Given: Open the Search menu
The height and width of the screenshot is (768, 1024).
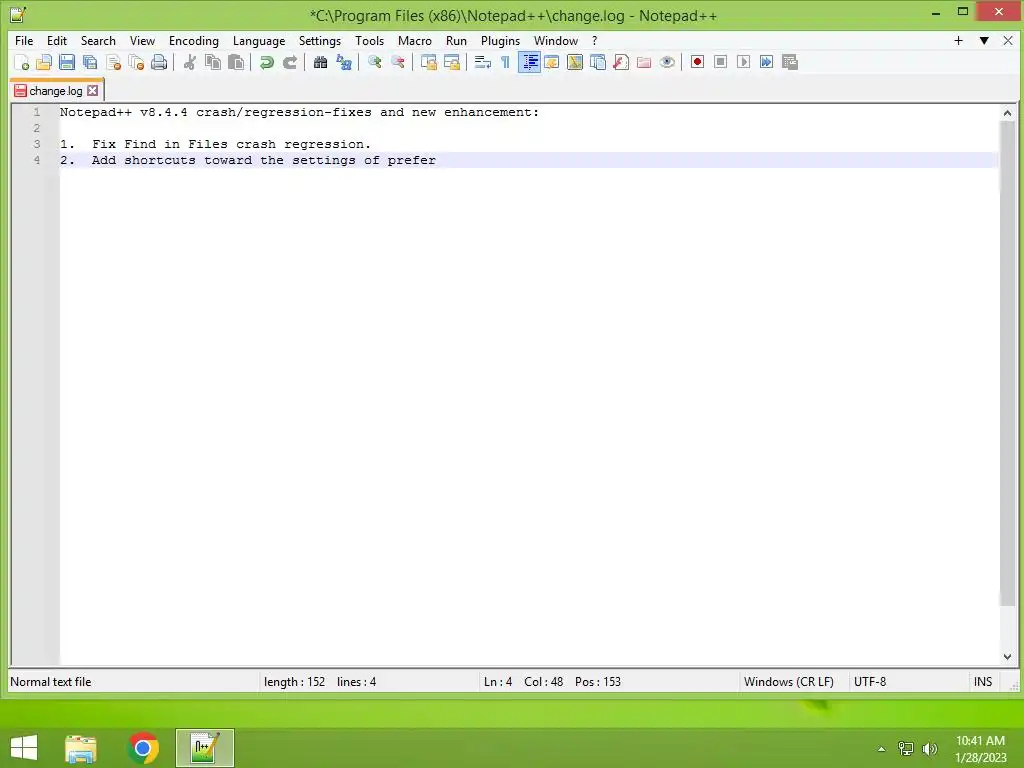Looking at the screenshot, I should (x=98, y=40).
